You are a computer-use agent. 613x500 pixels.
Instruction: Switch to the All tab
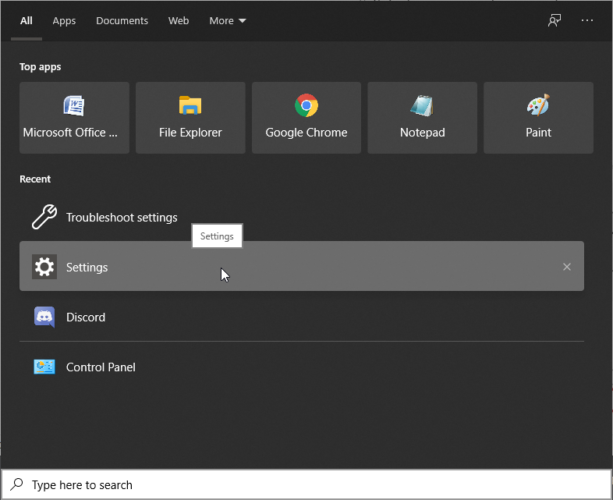(x=26, y=21)
